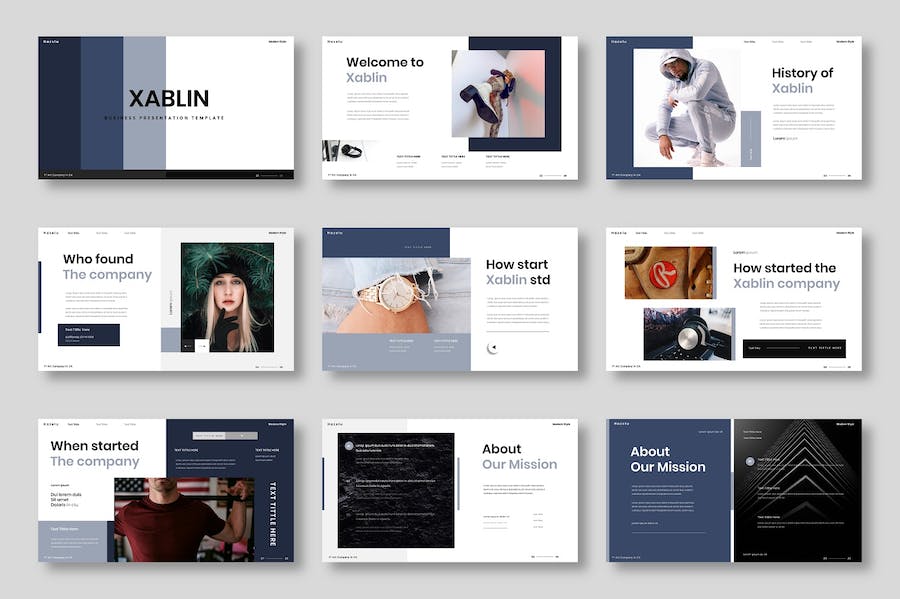Click the red R logo patch photo

point(669,273)
